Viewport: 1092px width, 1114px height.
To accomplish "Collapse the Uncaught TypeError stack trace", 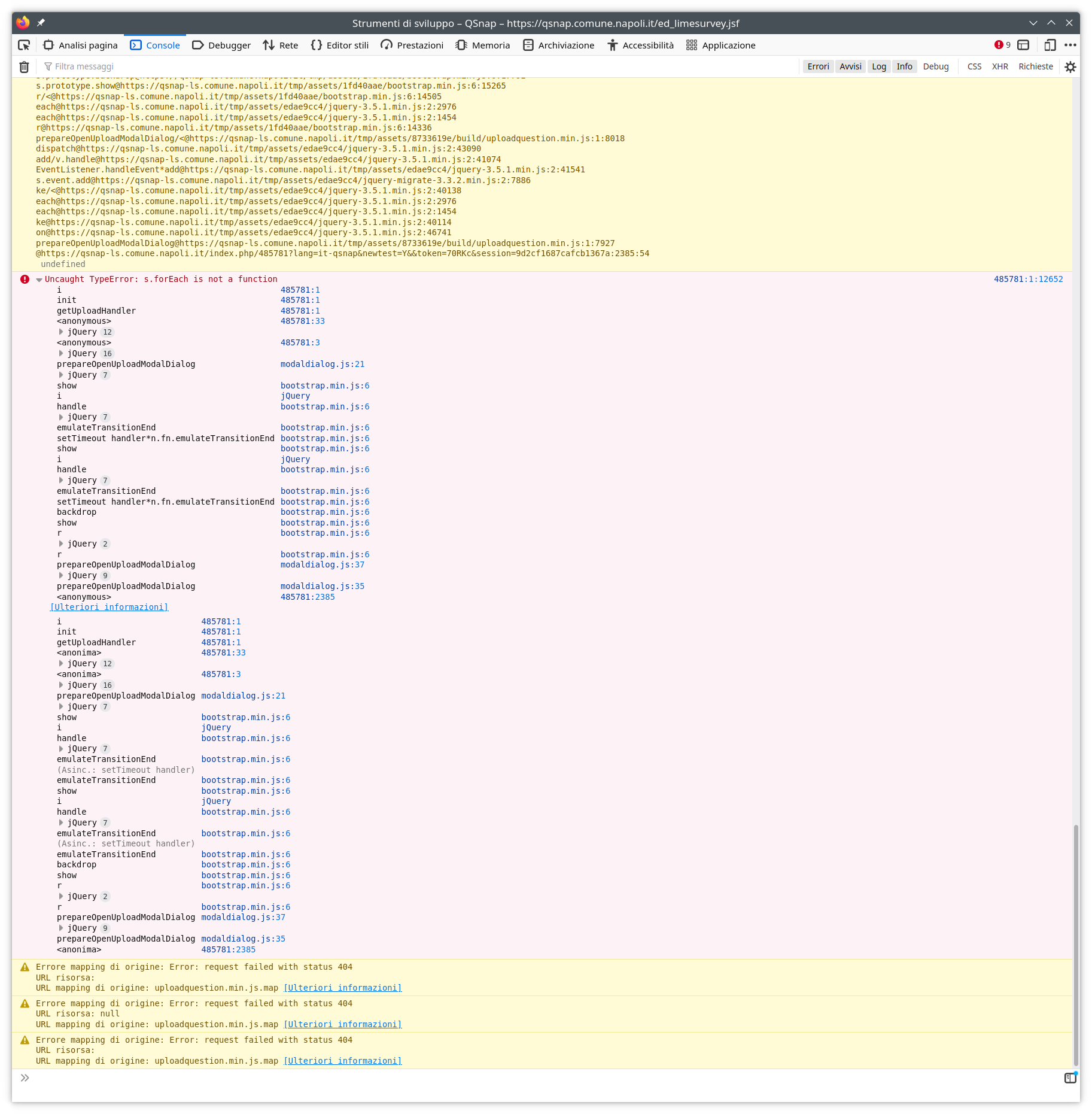I will point(39,280).
